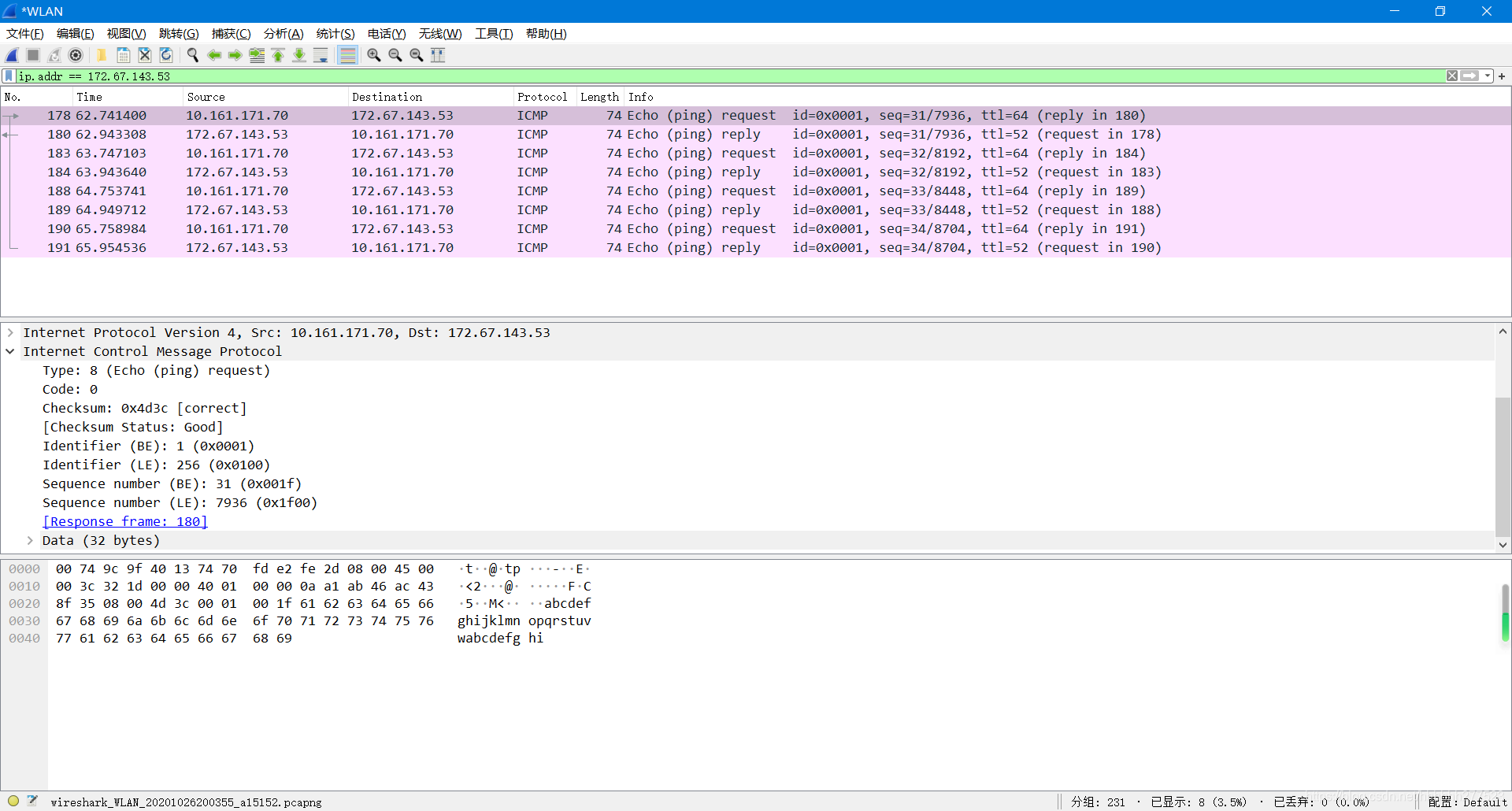1512x811 pixels.
Task: Select Checksum: 0x4d3c [correct] field
Action: click(145, 409)
